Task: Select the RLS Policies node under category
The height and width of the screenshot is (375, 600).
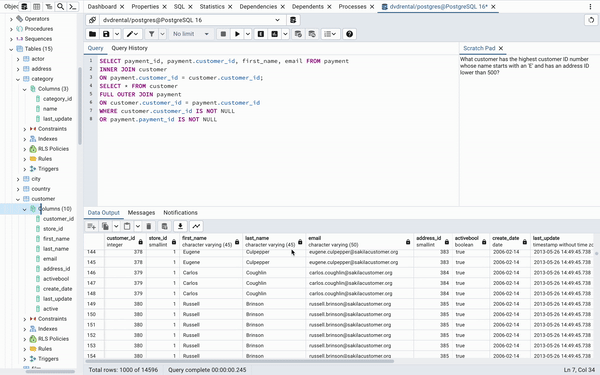Action: 53,149
